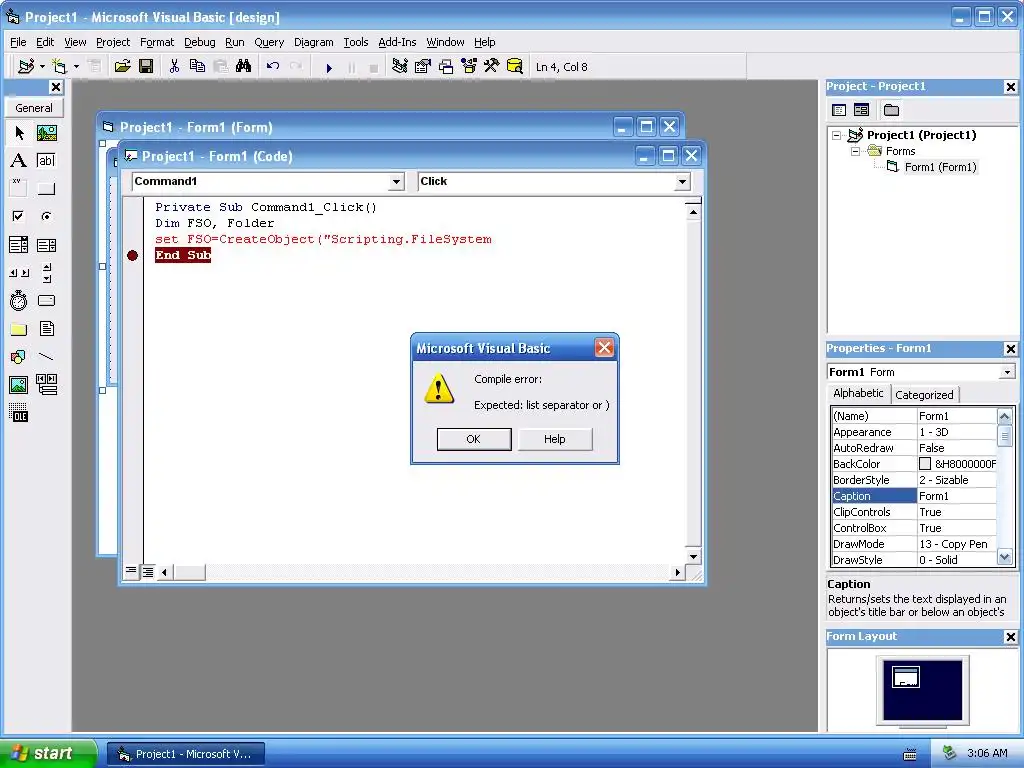Screen dimensions: 1024x768
Task: Toggle the breakpoint dot beside End Sub
Action: pos(133,255)
